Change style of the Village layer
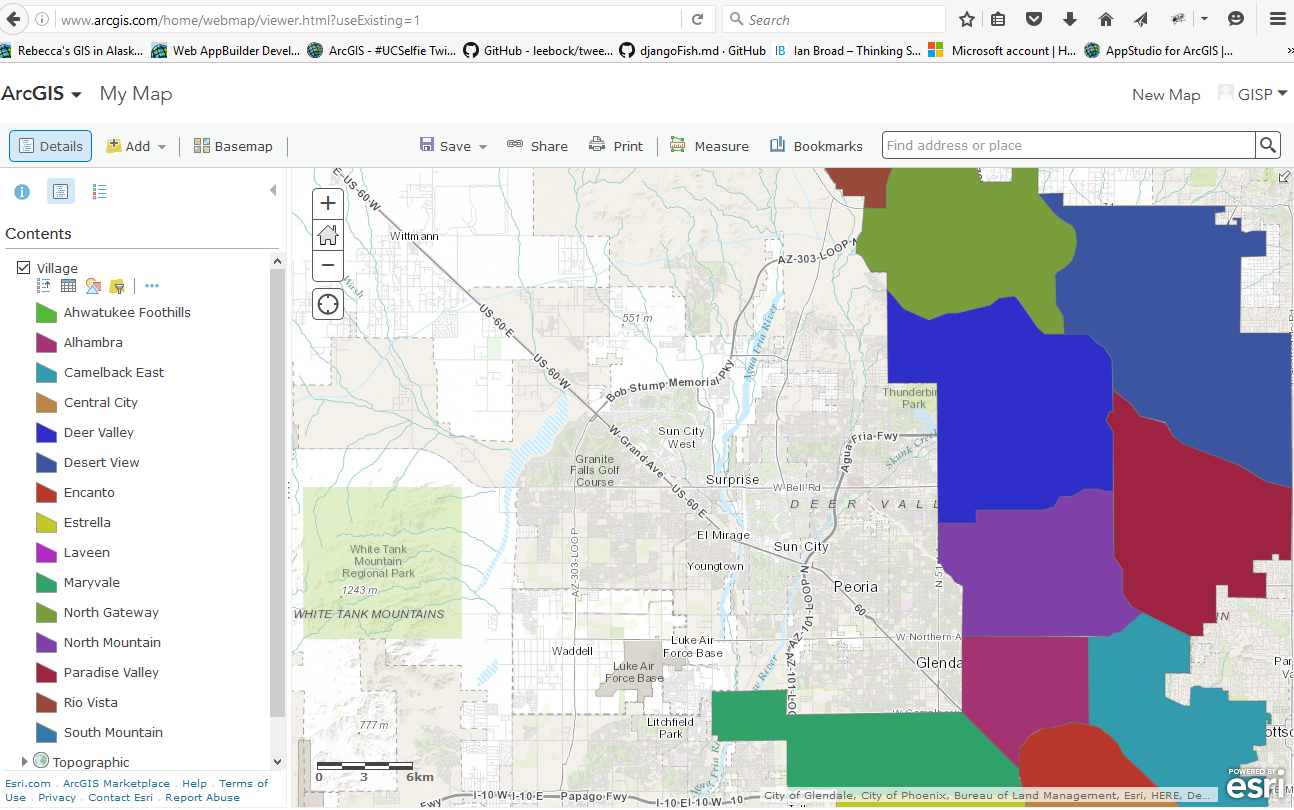This screenshot has height=810, width=1294. 93,286
